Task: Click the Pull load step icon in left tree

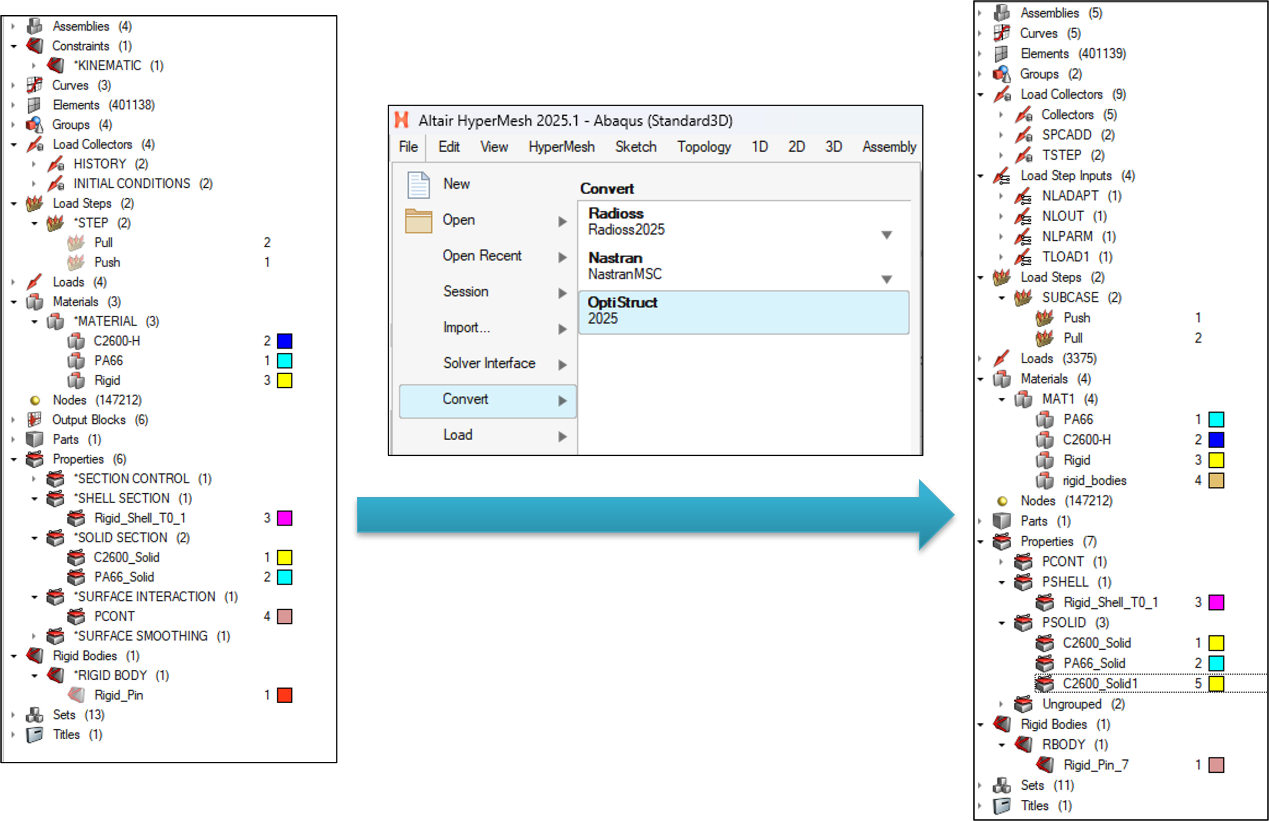Action: (x=77, y=243)
